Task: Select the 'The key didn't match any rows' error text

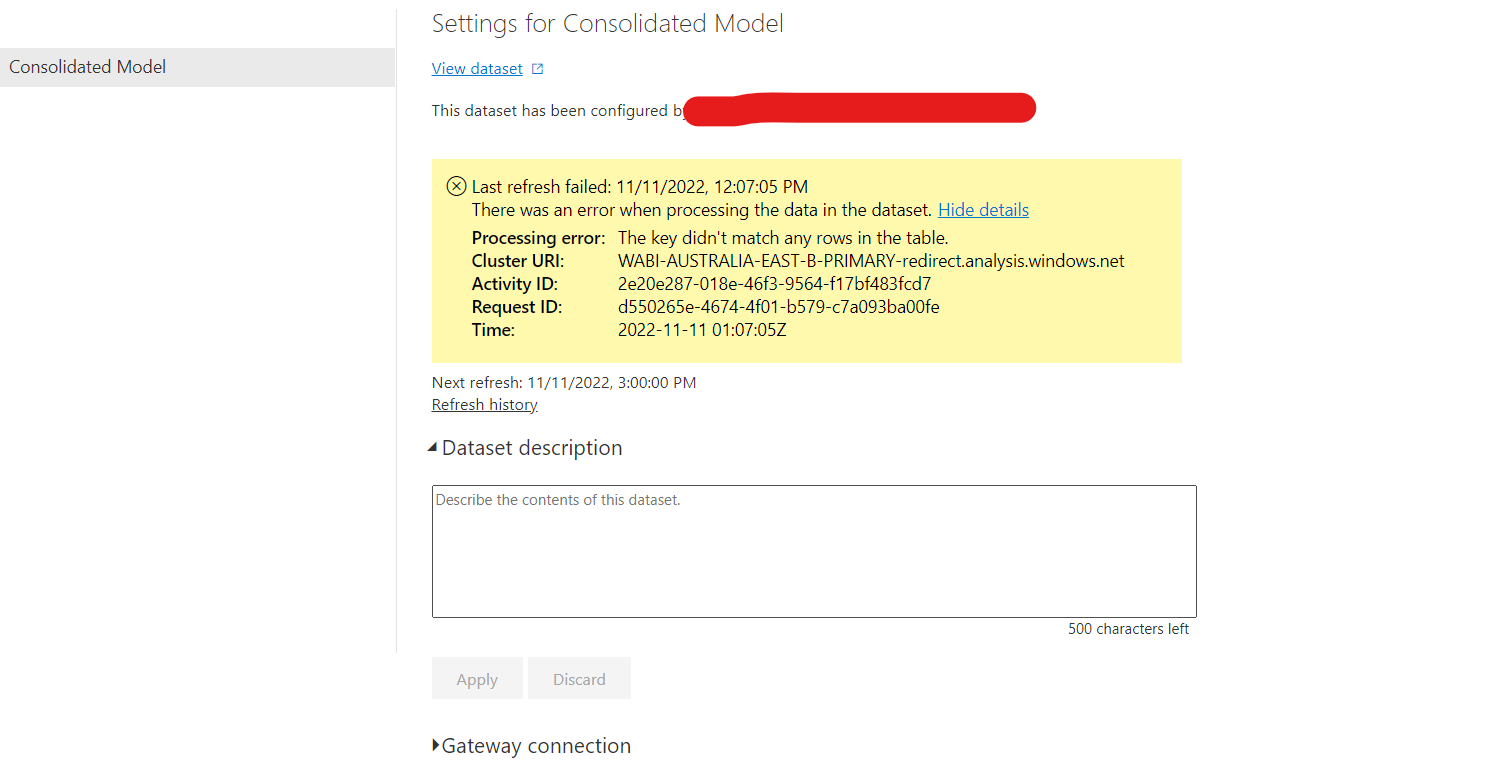Action: tap(783, 238)
